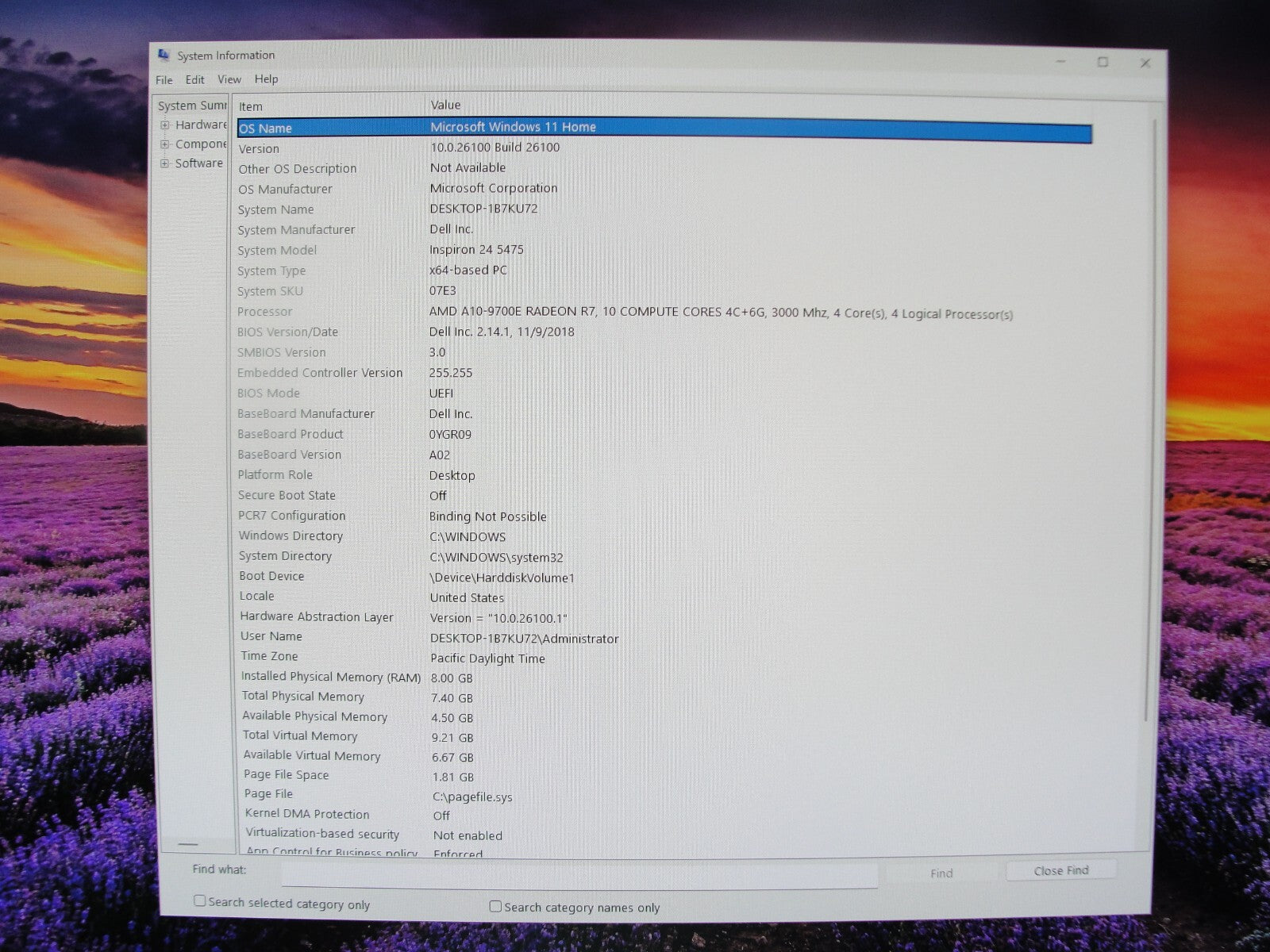The width and height of the screenshot is (1270, 952).
Task: Select the Secure Boot State row
Action: pos(664,496)
